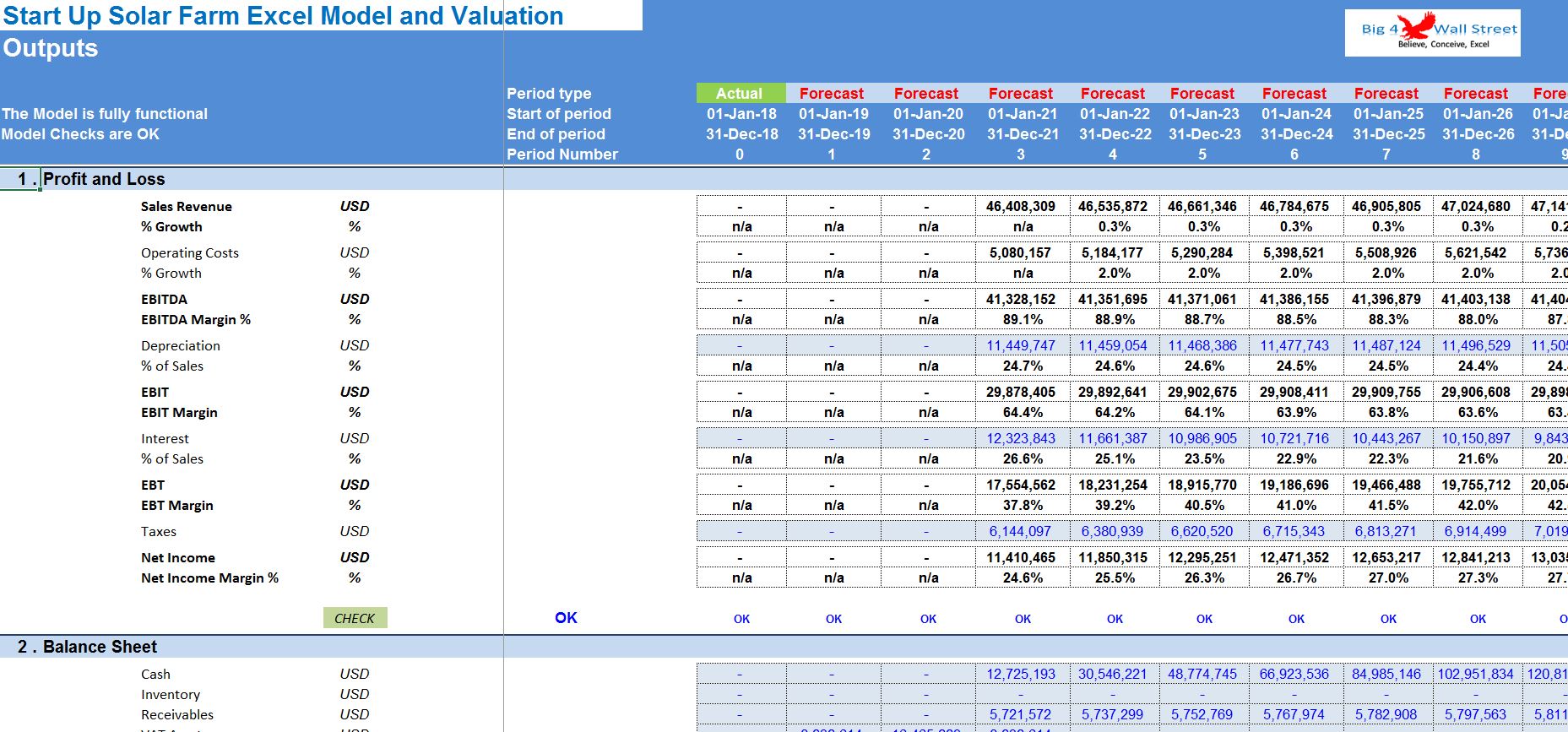Select EBITDA Margin value 89.1%

(1023, 319)
